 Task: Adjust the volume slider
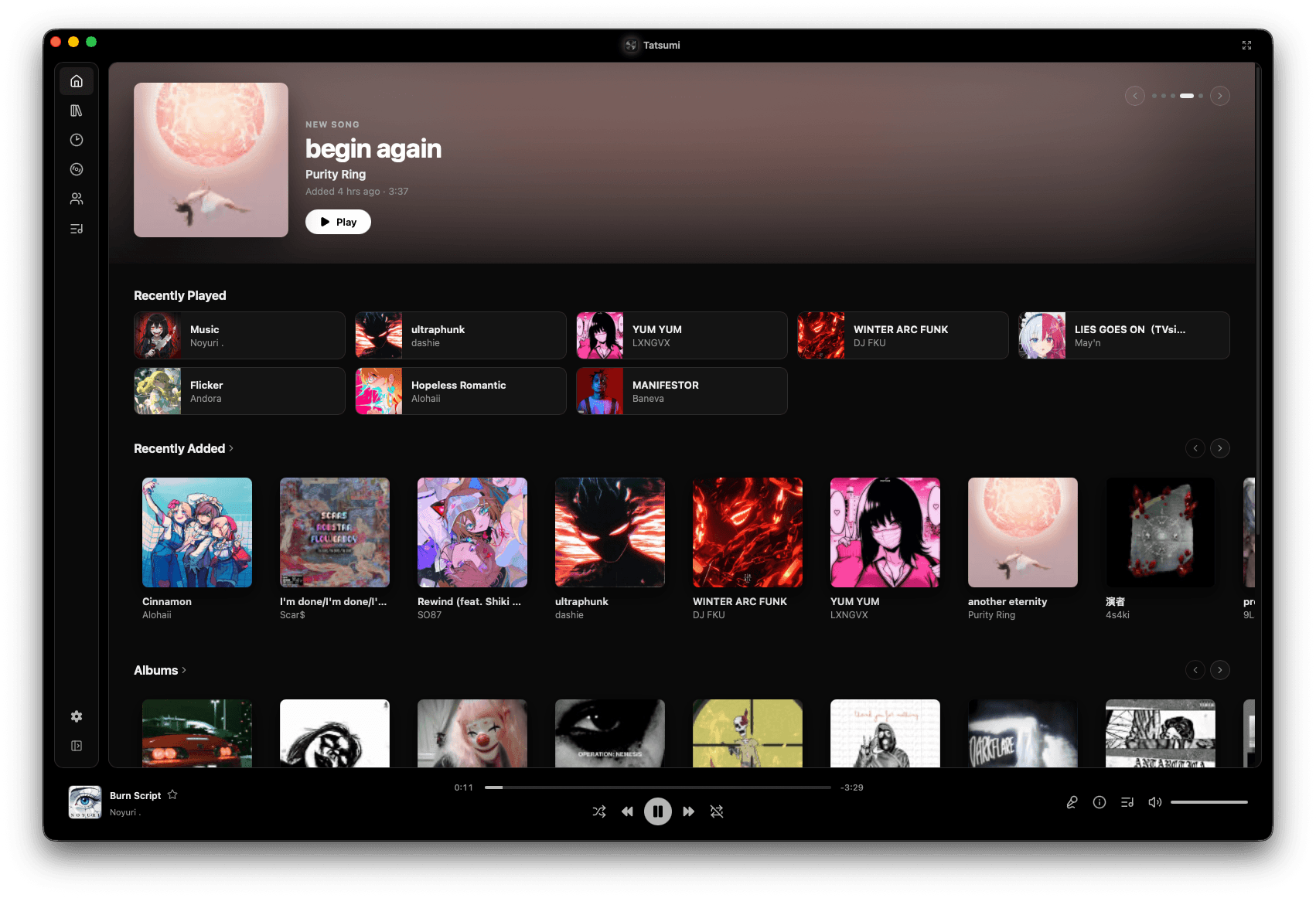(x=1209, y=802)
